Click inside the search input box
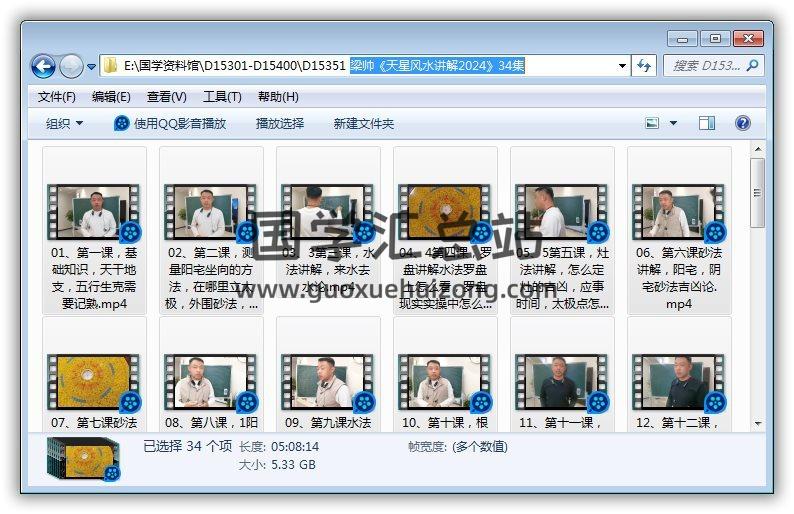Viewport: 794px width, 514px height. tap(705, 66)
